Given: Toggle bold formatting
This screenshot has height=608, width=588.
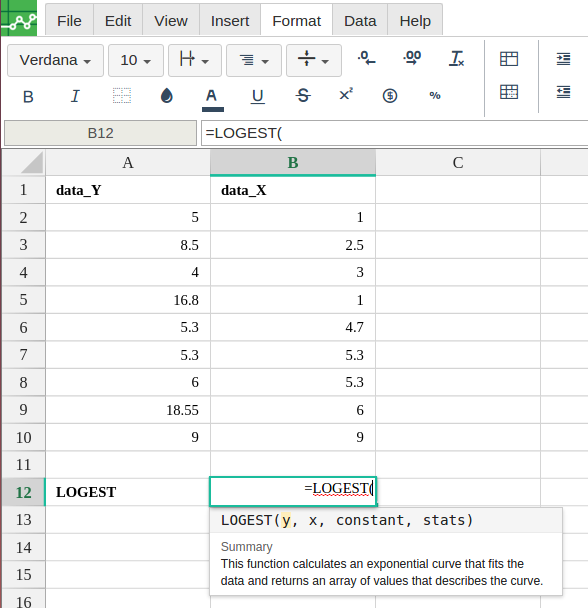Looking at the screenshot, I should (x=28, y=96).
